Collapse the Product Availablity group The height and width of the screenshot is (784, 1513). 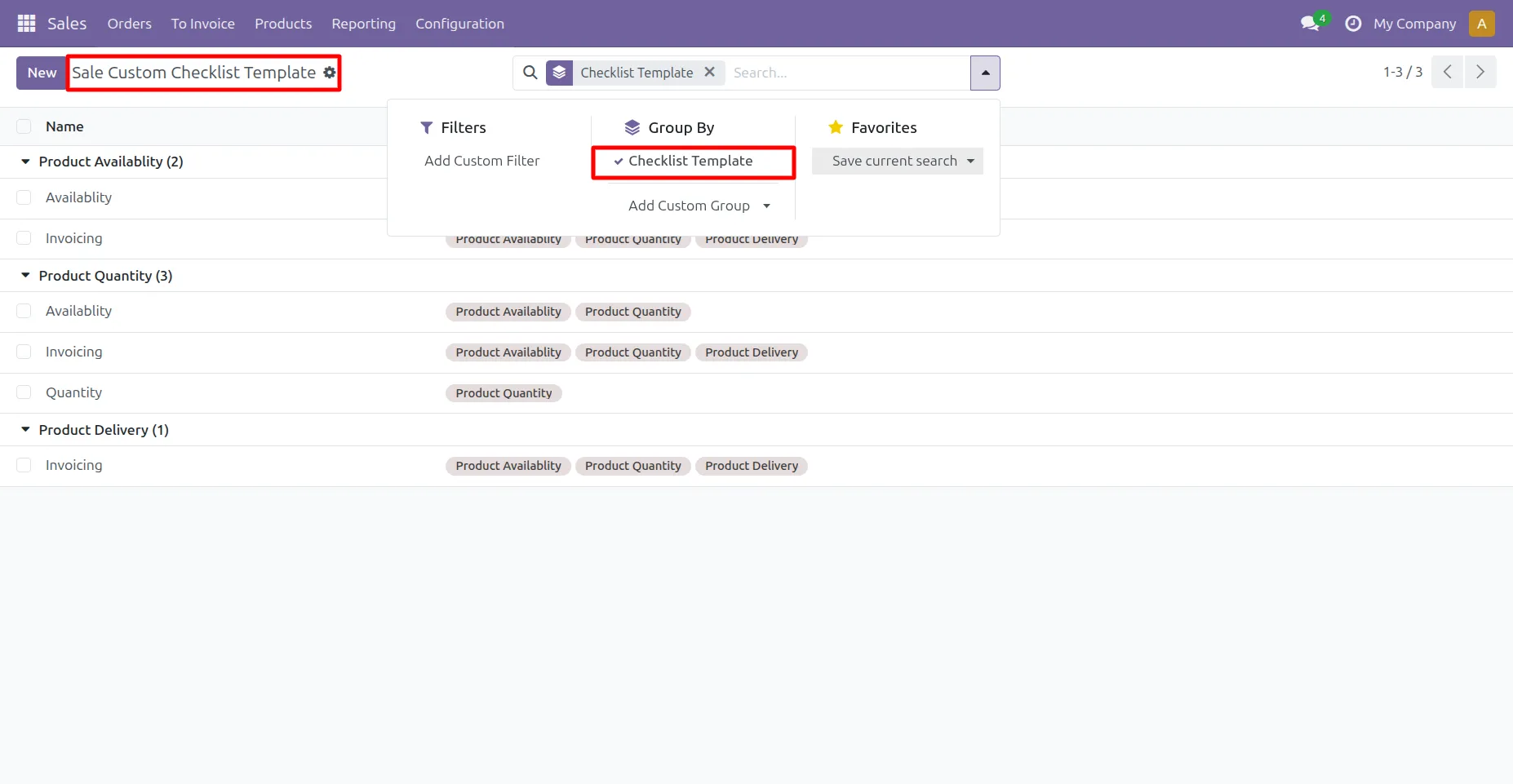pos(26,162)
